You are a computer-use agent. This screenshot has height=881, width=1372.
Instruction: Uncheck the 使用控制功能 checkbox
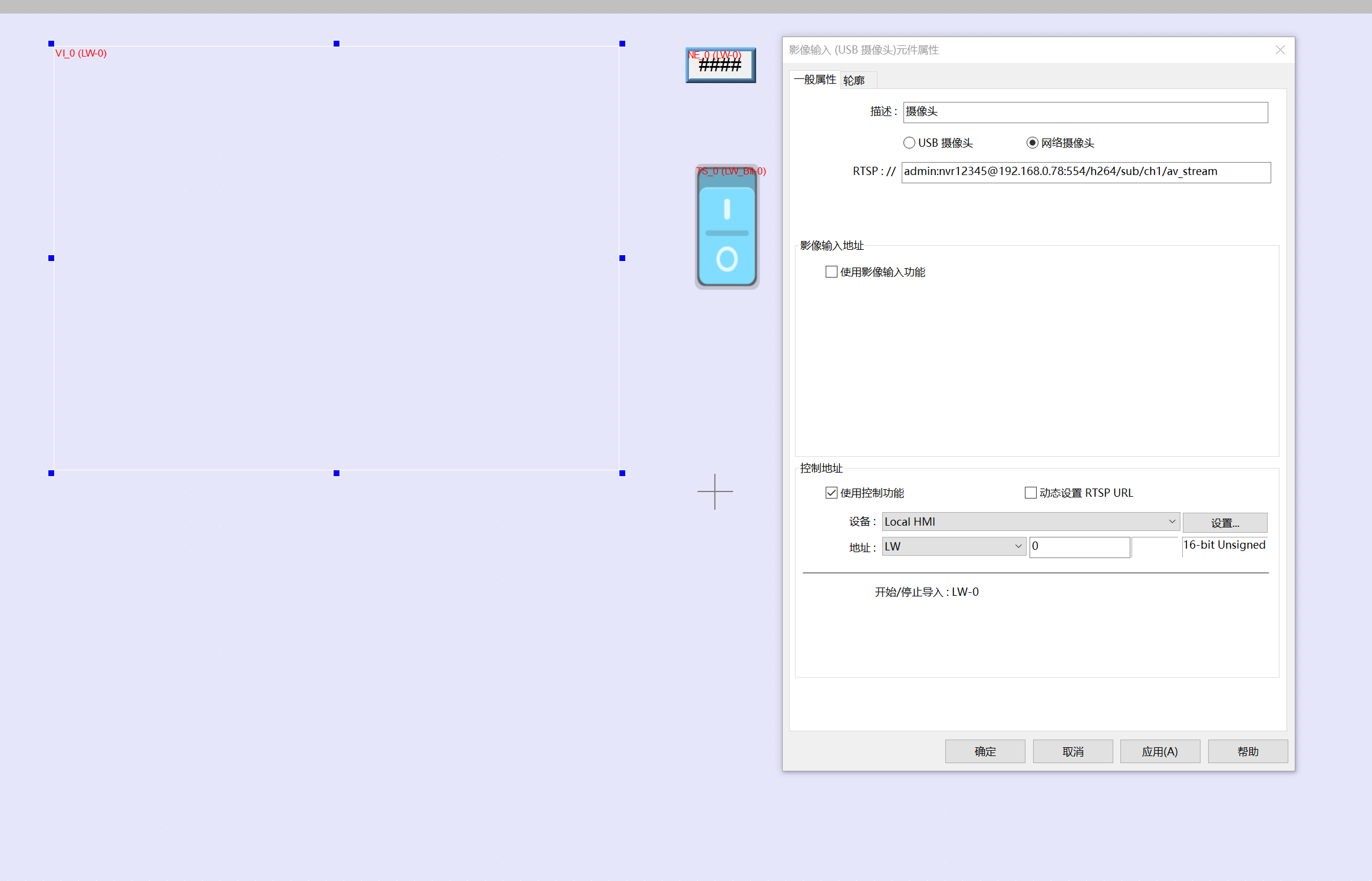point(832,493)
